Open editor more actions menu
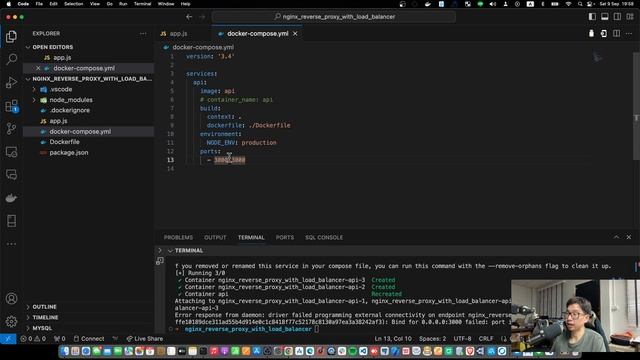The width and height of the screenshot is (640, 360). pos(629,33)
